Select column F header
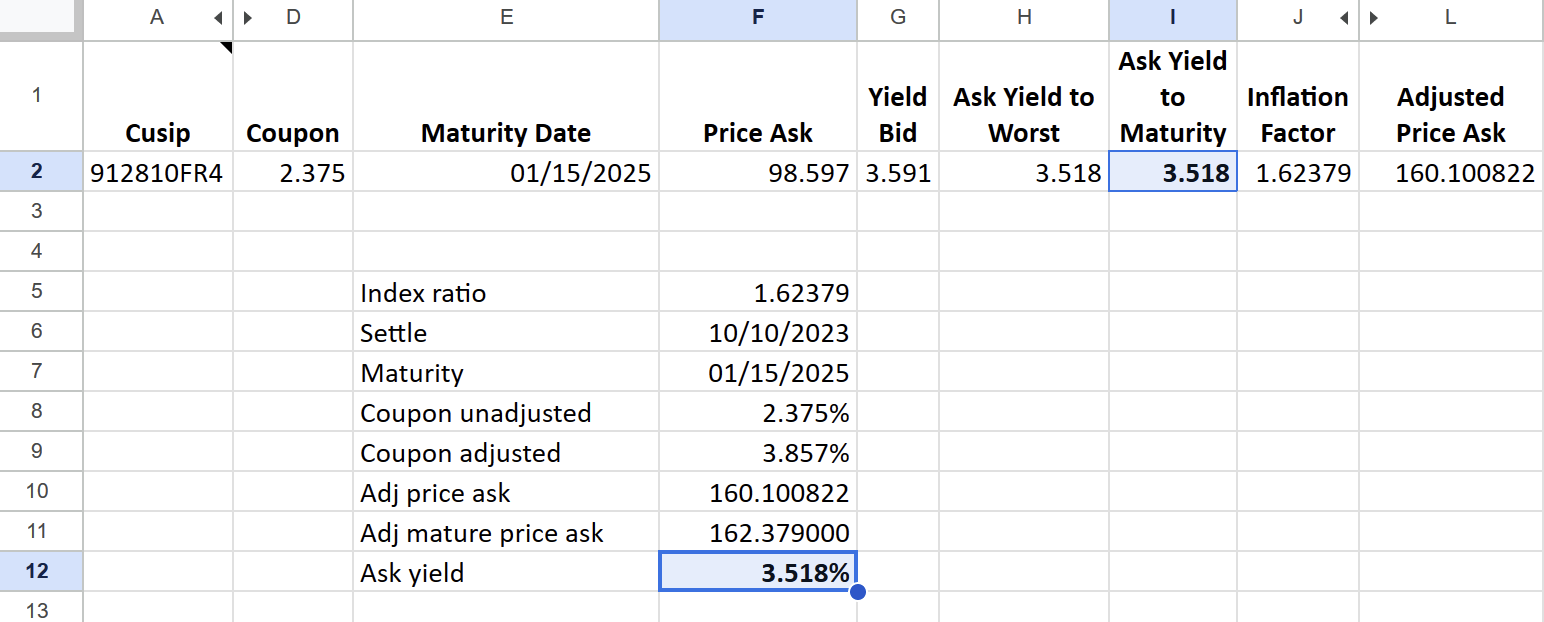Image resolution: width=1544 pixels, height=622 pixels. [757, 18]
